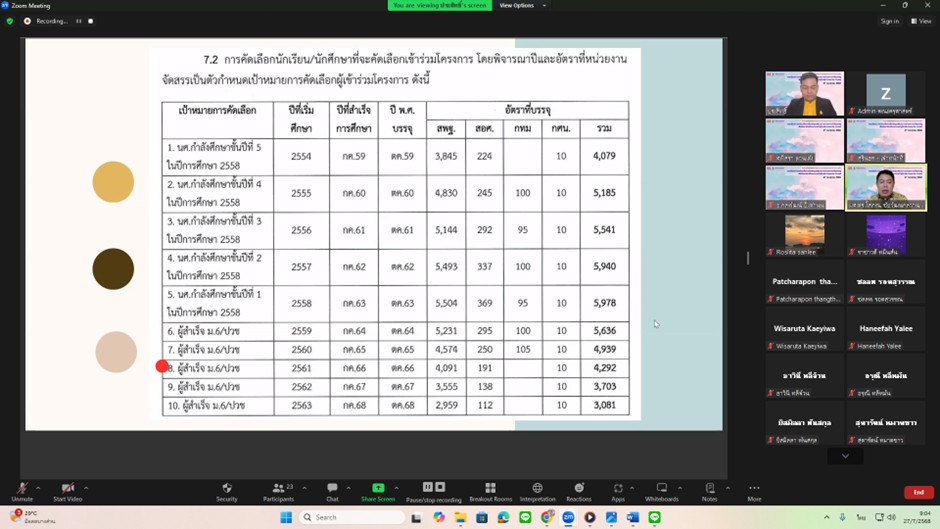This screenshot has height=529, width=940.
Task: Expand the arrow beside Participants
Action: click(x=305, y=488)
